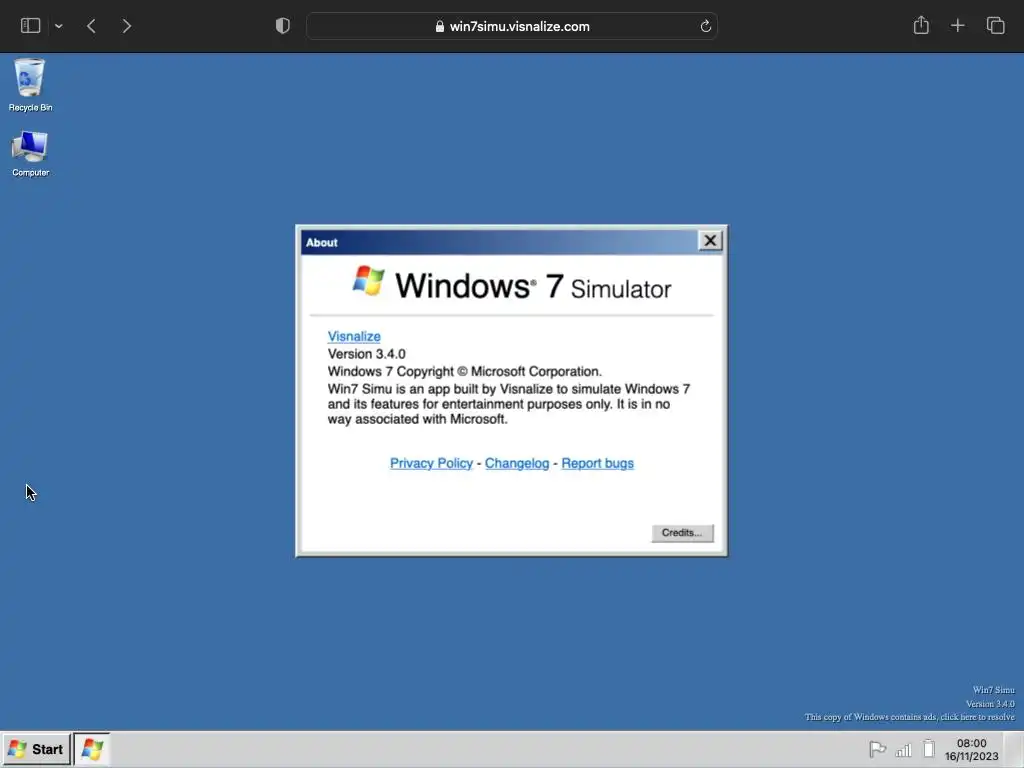Screen dimensions: 1024x768
Task: Add a new tab with plus icon
Action: [957, 26]
